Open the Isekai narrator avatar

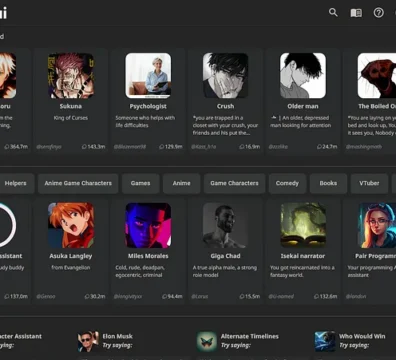(x=303, y=225)
